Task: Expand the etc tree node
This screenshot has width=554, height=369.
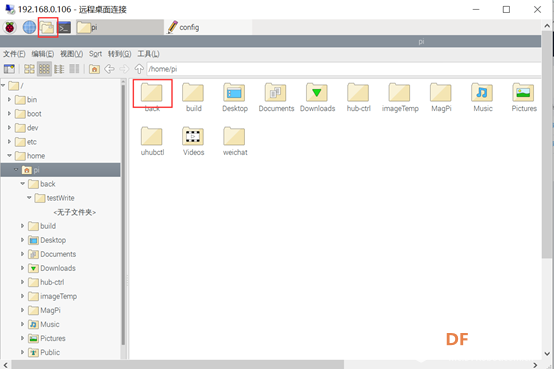Action: pos(10,142)
